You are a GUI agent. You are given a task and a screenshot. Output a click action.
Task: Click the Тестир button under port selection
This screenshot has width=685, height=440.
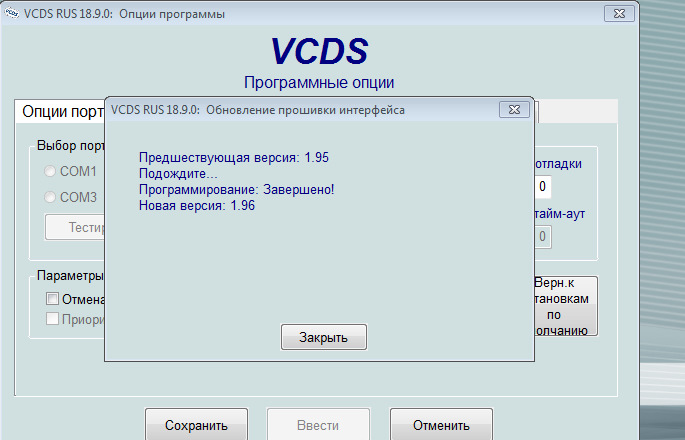coord(75,227)
